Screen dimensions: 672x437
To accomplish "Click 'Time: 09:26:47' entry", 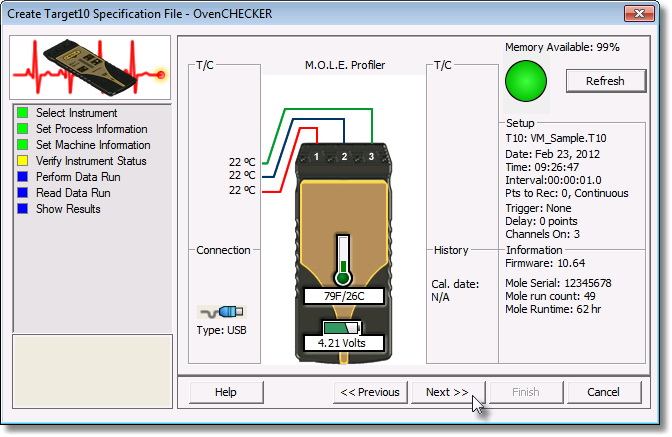I will pos(542,167).
